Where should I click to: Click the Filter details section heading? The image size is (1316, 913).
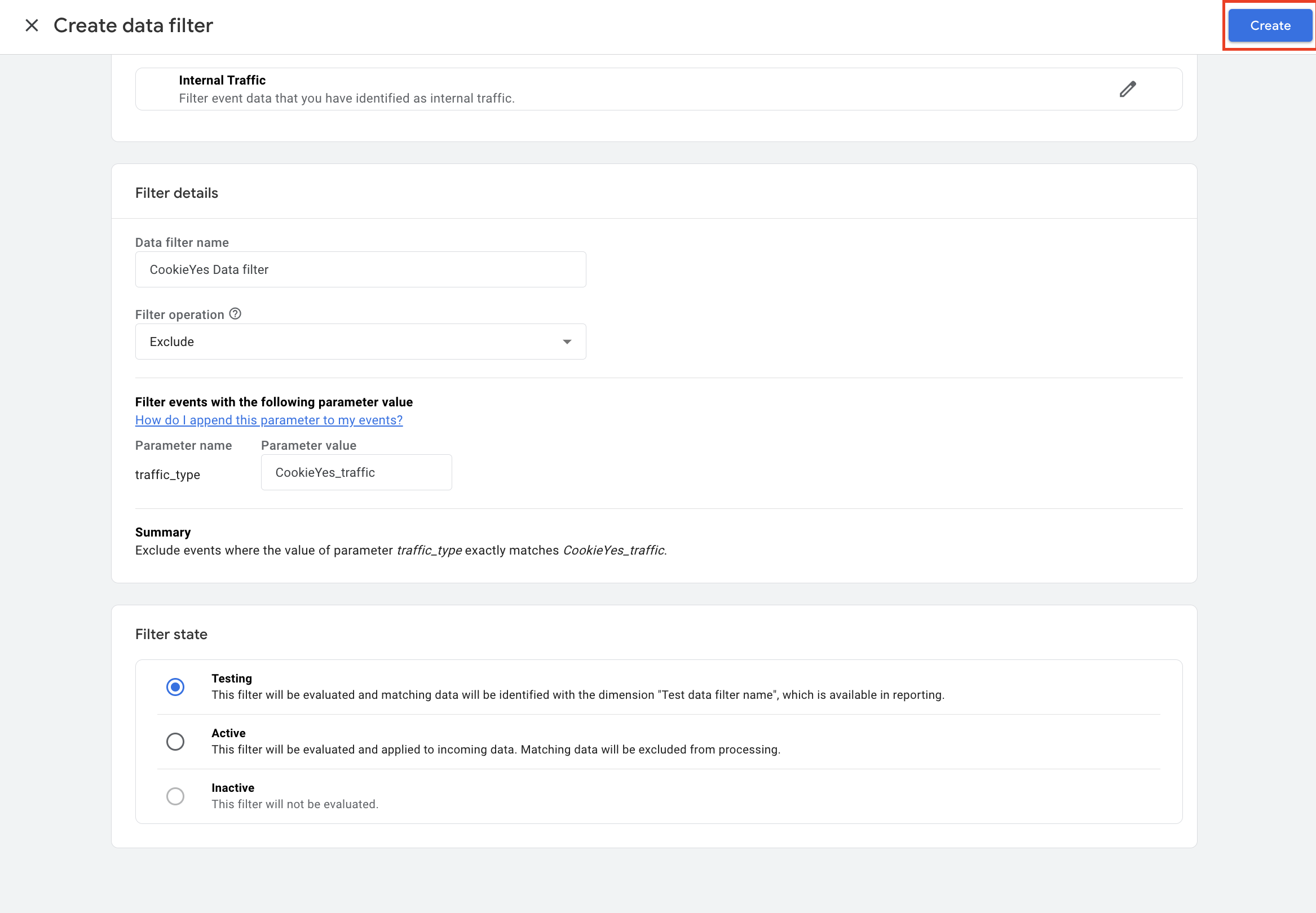pos(176,193)
